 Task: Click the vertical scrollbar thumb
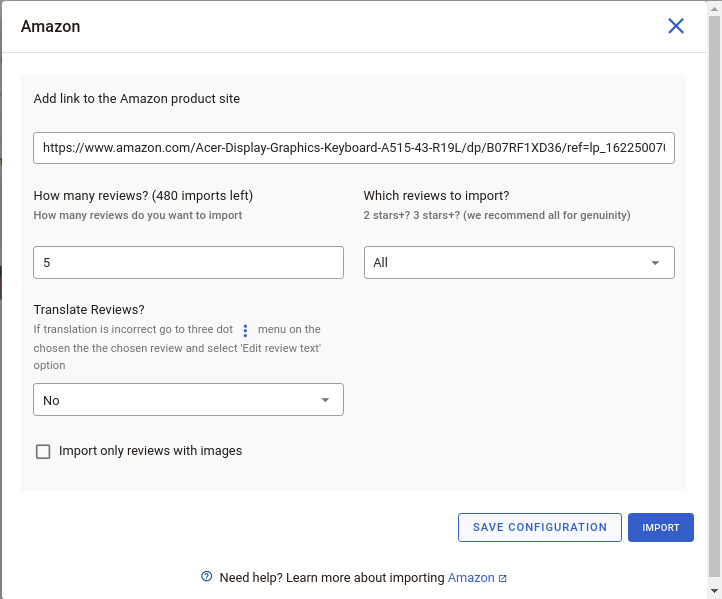coord(714,295)
